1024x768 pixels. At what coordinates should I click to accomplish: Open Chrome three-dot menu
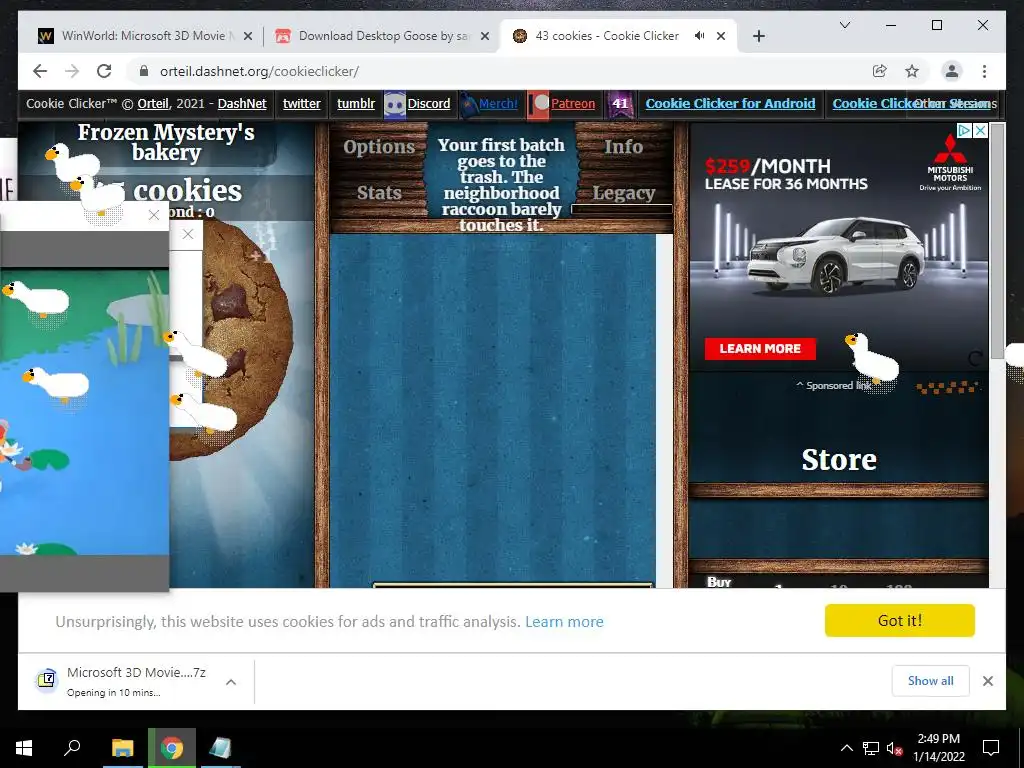pos(984,71)
